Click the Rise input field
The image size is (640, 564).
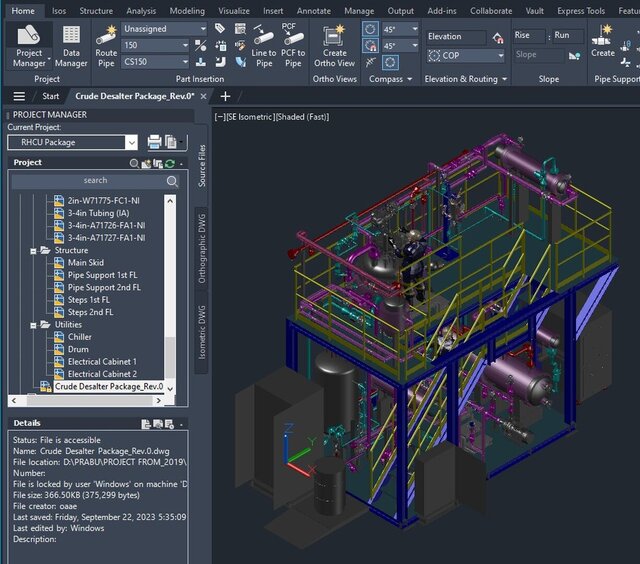(529, 36)
